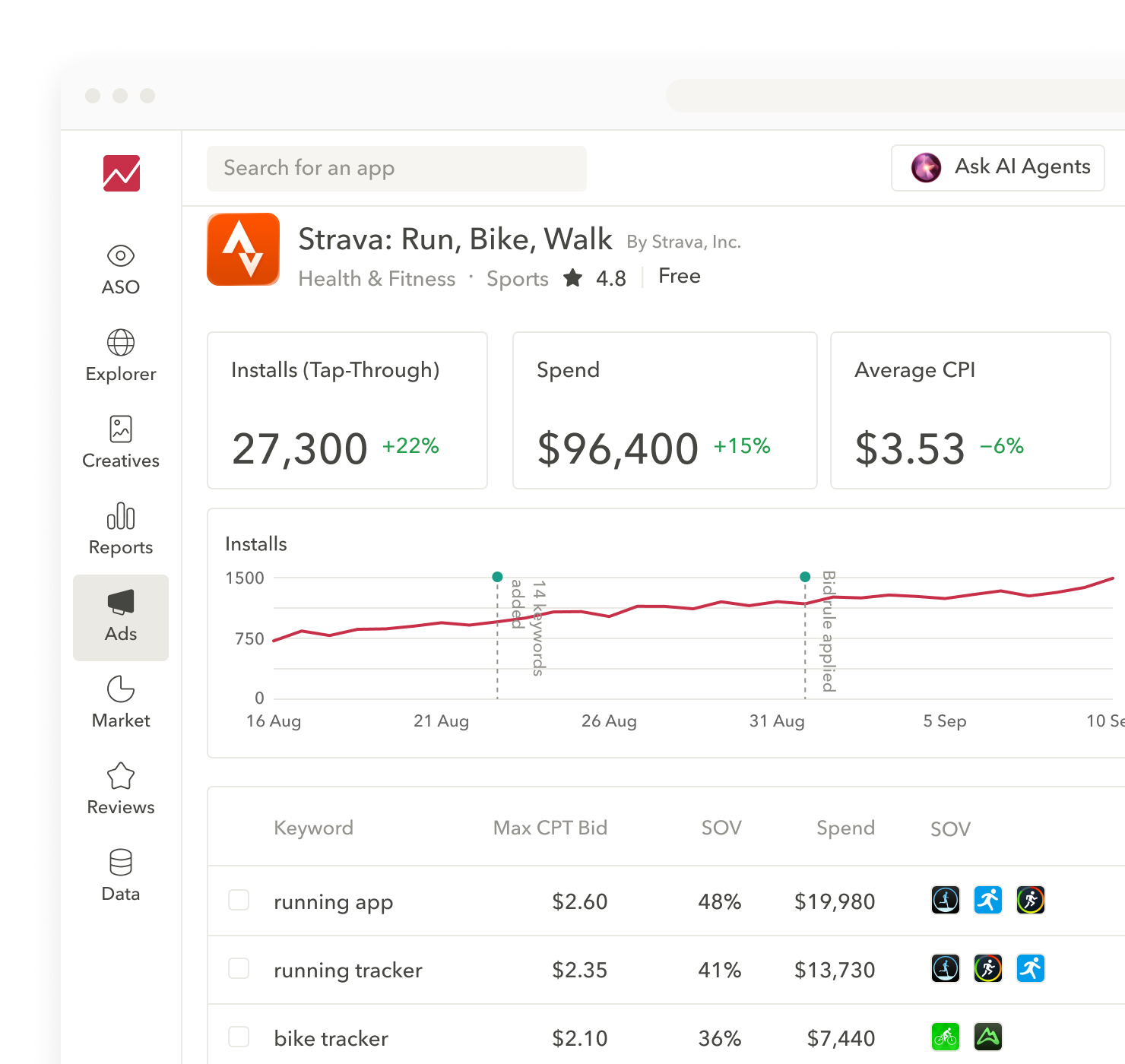Click the green cyclist icon in bike tracker row
The width and height of the screenshot is (1125, 1064).
946,1037
